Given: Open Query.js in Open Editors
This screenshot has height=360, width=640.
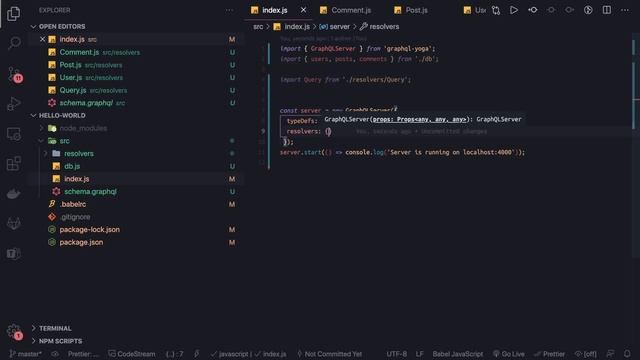Looking at the screenshot, I should click(x=73, y=90).
